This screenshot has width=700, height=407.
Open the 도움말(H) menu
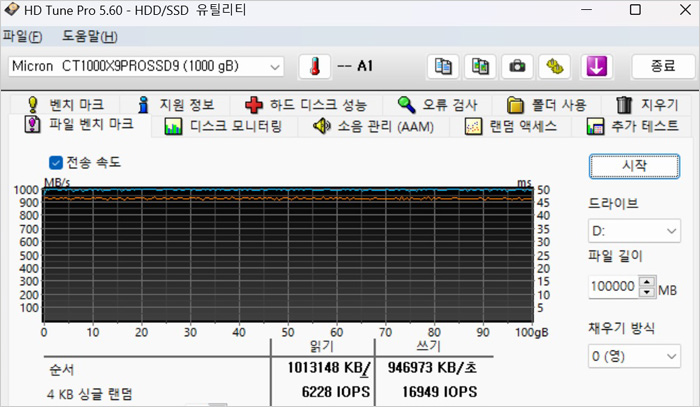(x=90, y=36)
